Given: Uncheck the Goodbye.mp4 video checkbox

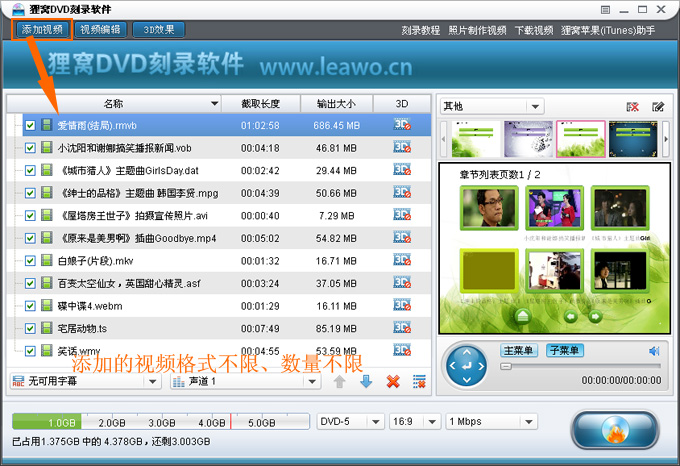Looking at the screenshot, I should [30, 238].
